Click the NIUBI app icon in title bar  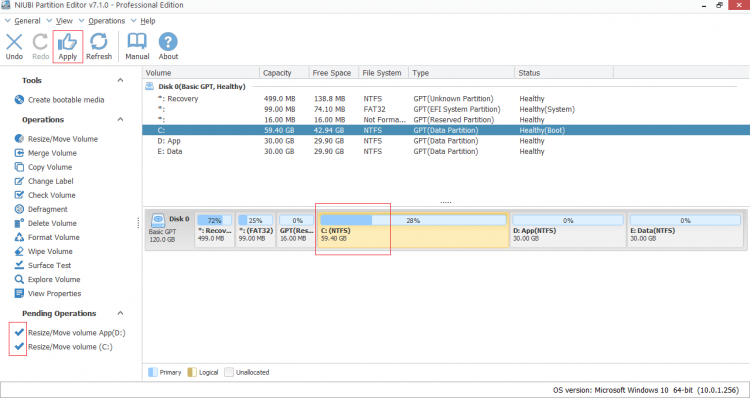[x=6, y=5]
